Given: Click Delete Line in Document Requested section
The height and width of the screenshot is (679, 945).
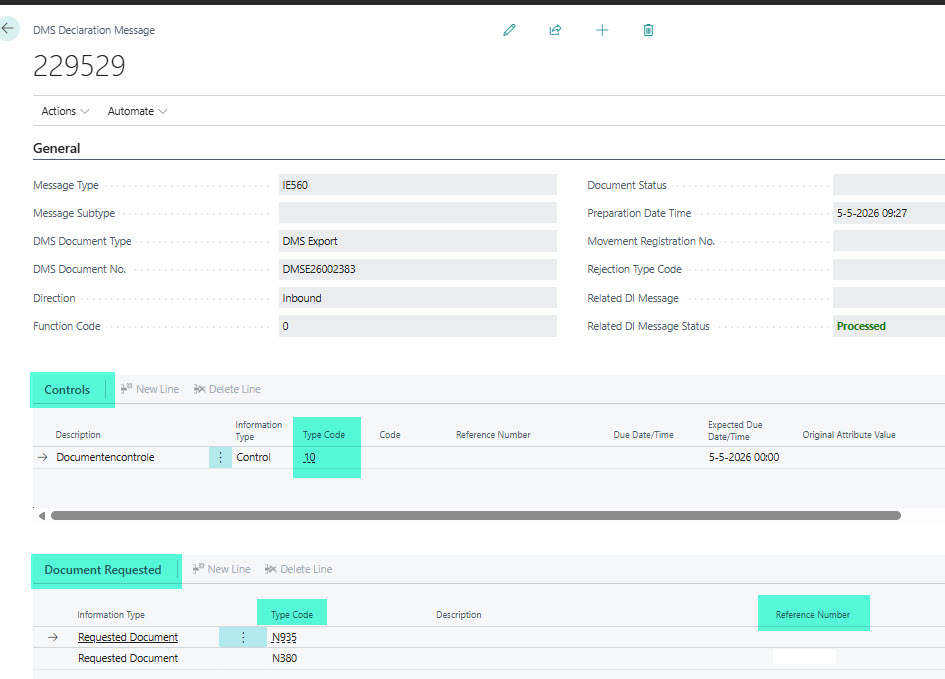Looking at the screenshot, I should click(299, 569).
